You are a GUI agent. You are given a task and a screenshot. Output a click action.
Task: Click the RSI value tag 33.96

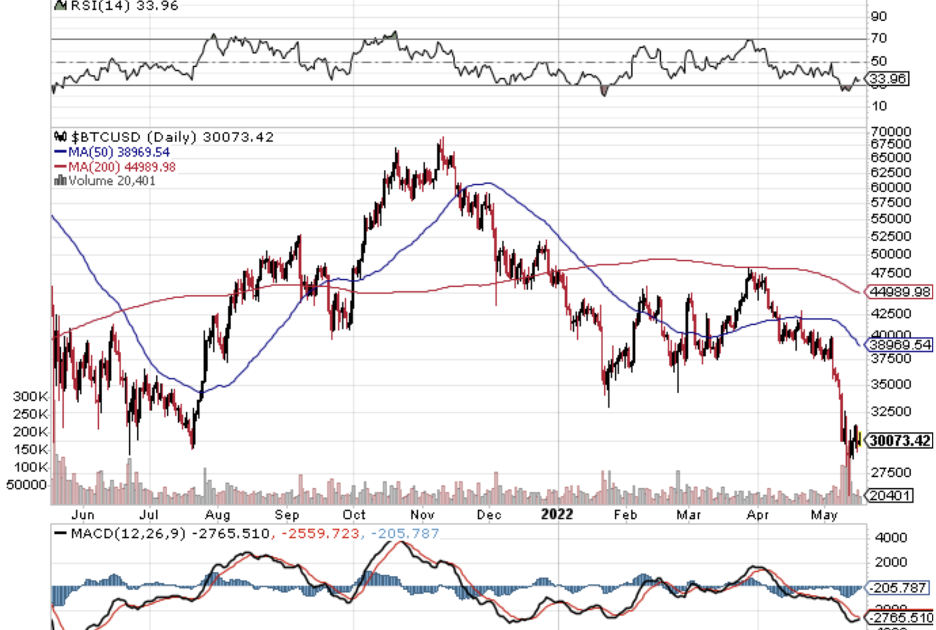click(x=887, y=78)
